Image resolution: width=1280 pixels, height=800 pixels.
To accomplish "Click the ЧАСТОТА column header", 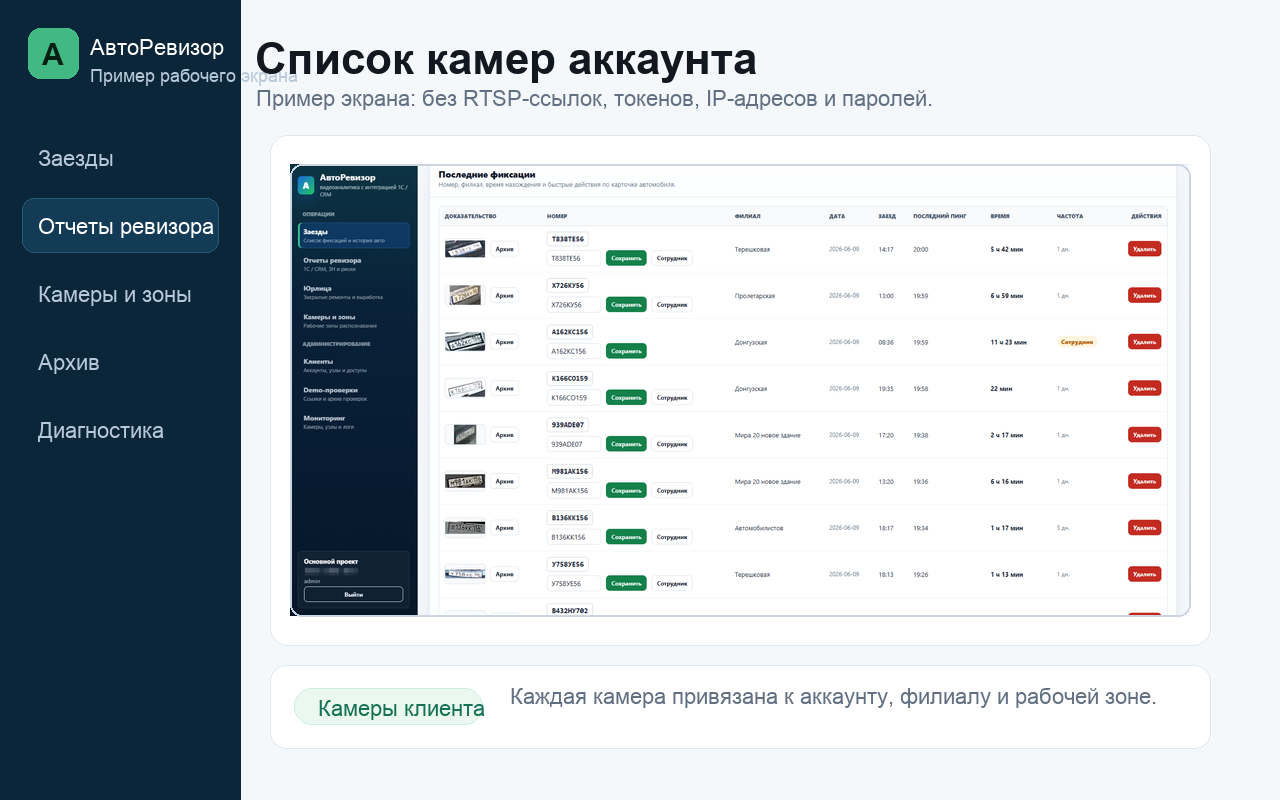I will click(x=1070, y=216).
